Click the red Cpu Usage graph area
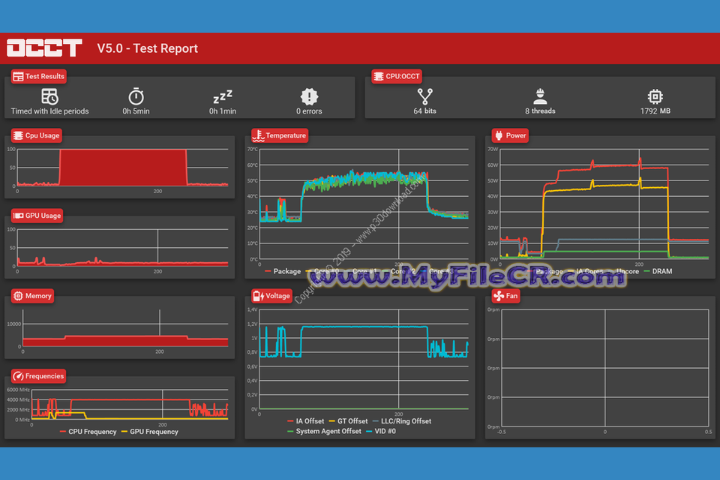The image size is (720, 480). coord(123,167)
